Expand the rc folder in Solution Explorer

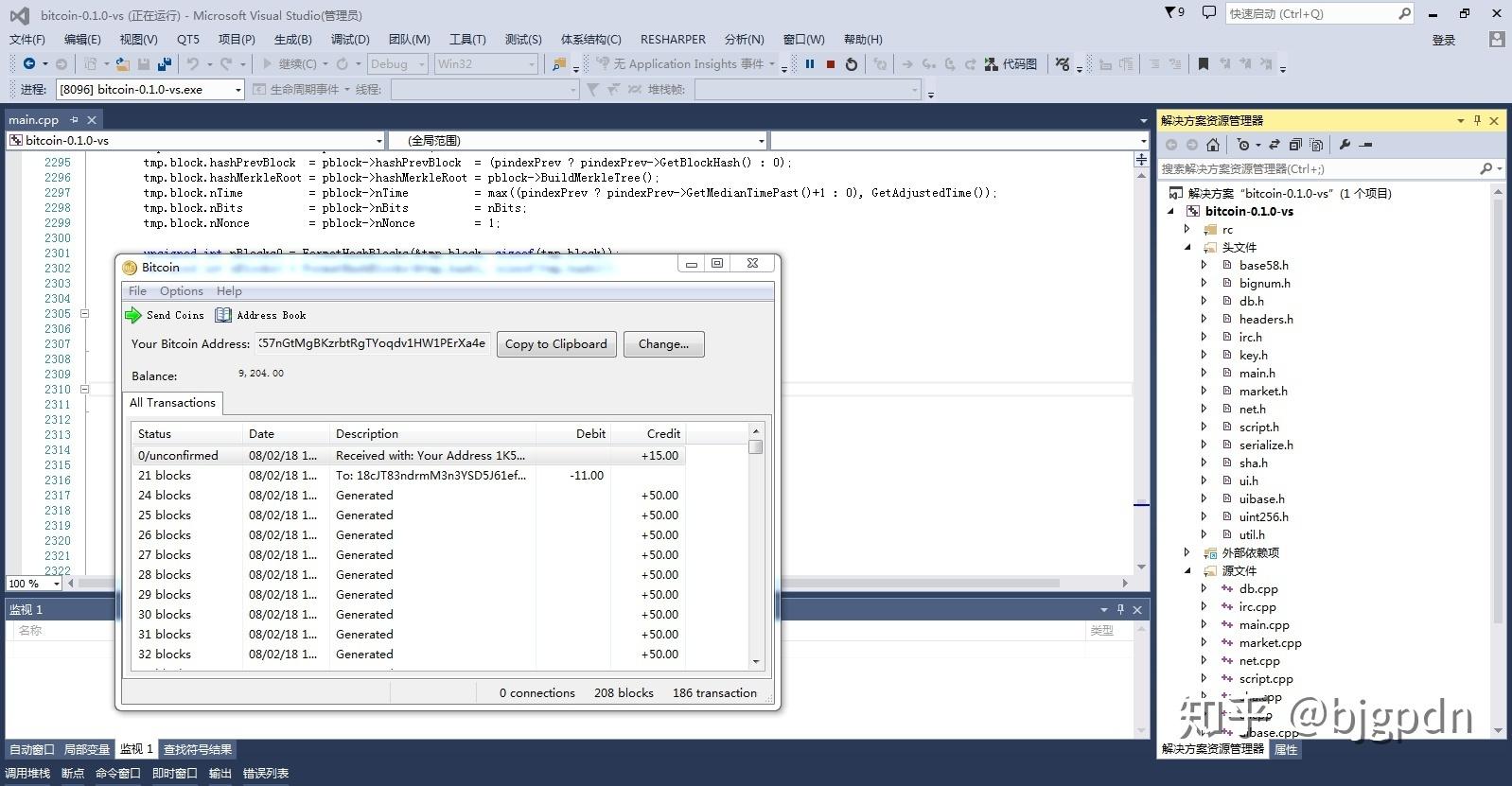pyautogui.click(x=1187, y=229)
